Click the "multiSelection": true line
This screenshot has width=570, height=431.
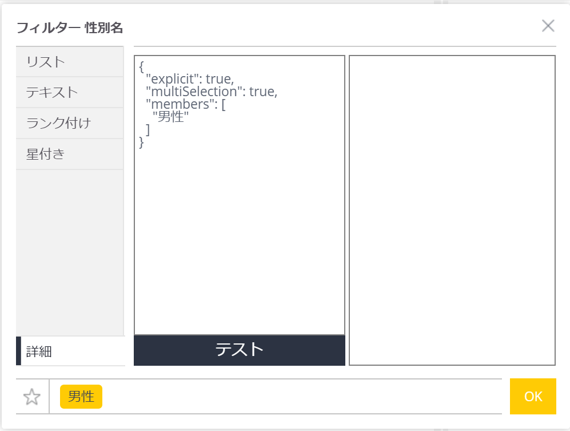click(212, 92)
